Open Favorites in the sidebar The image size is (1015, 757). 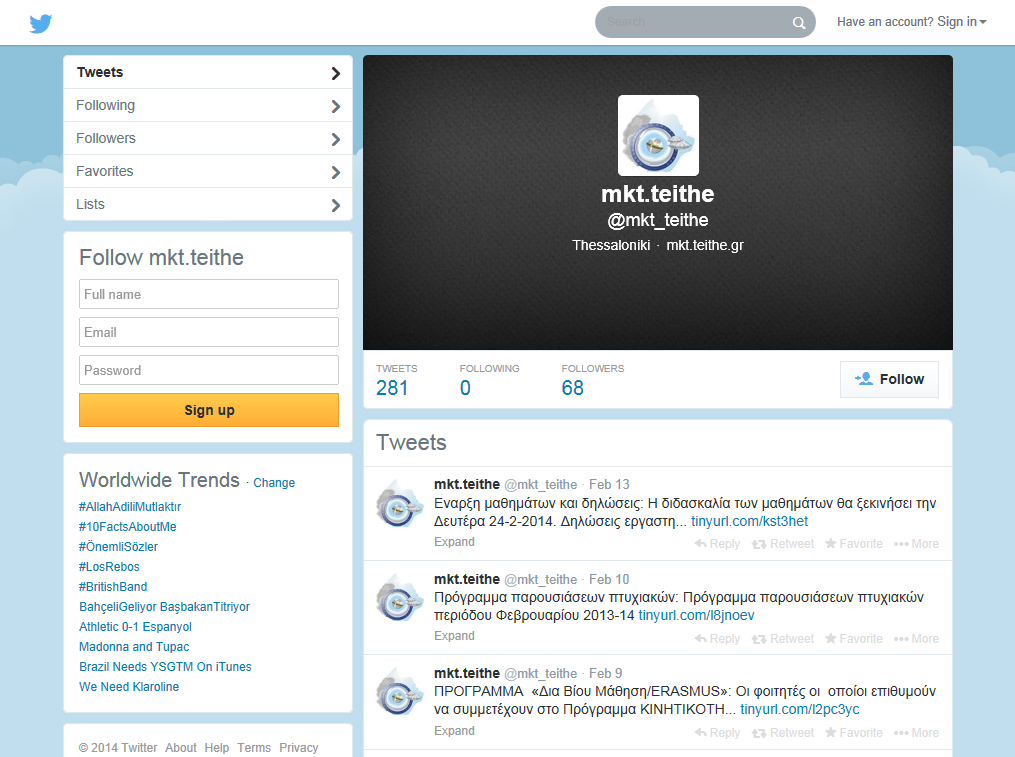coord(208,172)
